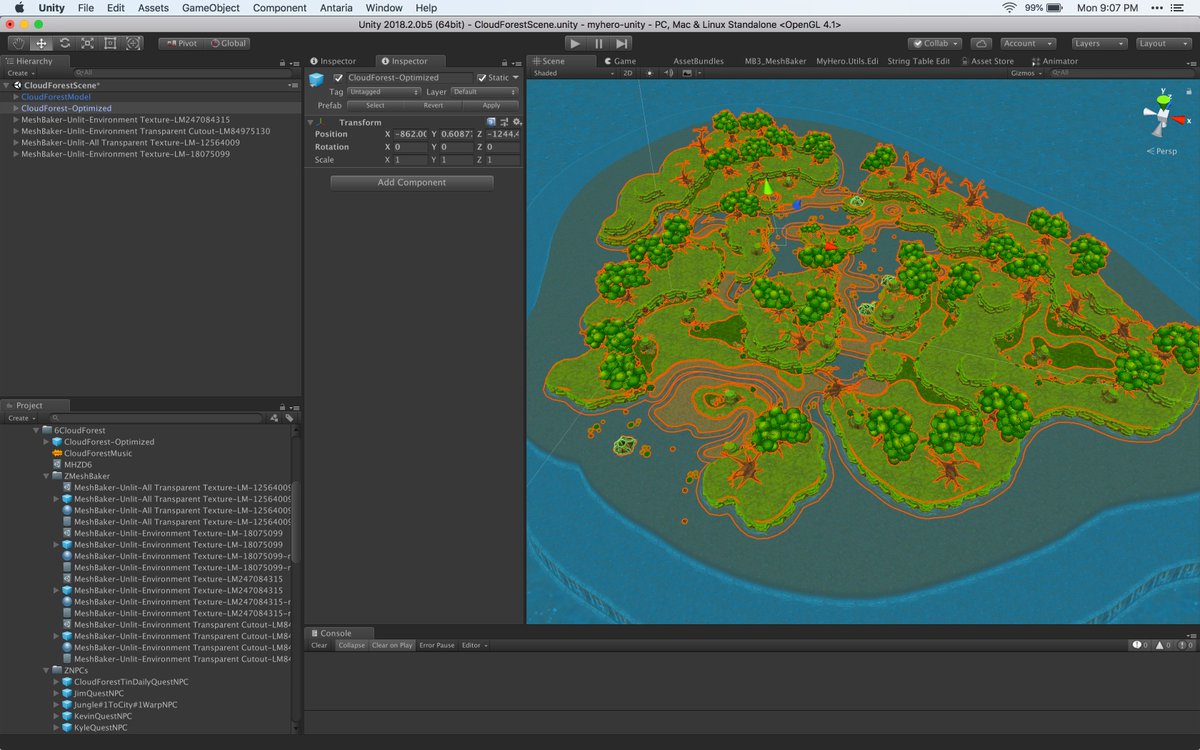Screen dimensions: 1200x750
Task: Open the Transform component gear menu
Action: click(x=517, y=122)
